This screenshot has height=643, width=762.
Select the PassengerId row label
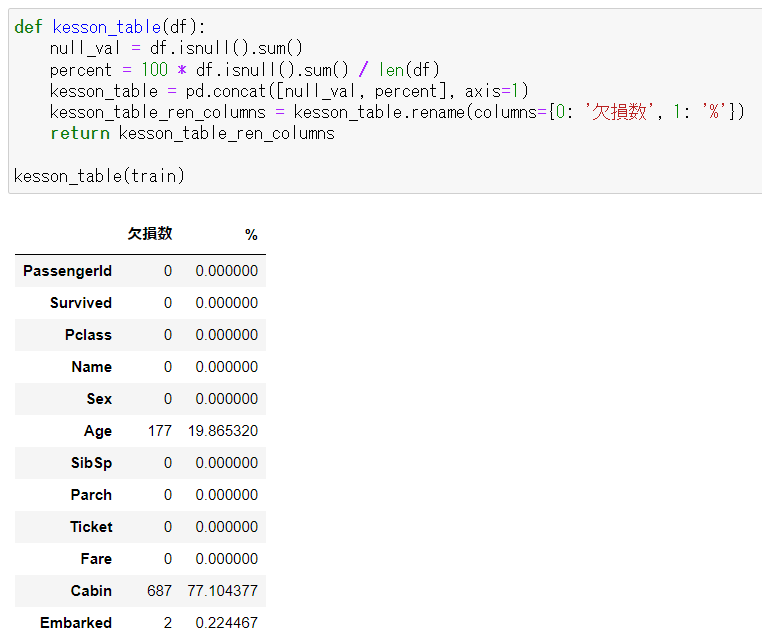68,271
